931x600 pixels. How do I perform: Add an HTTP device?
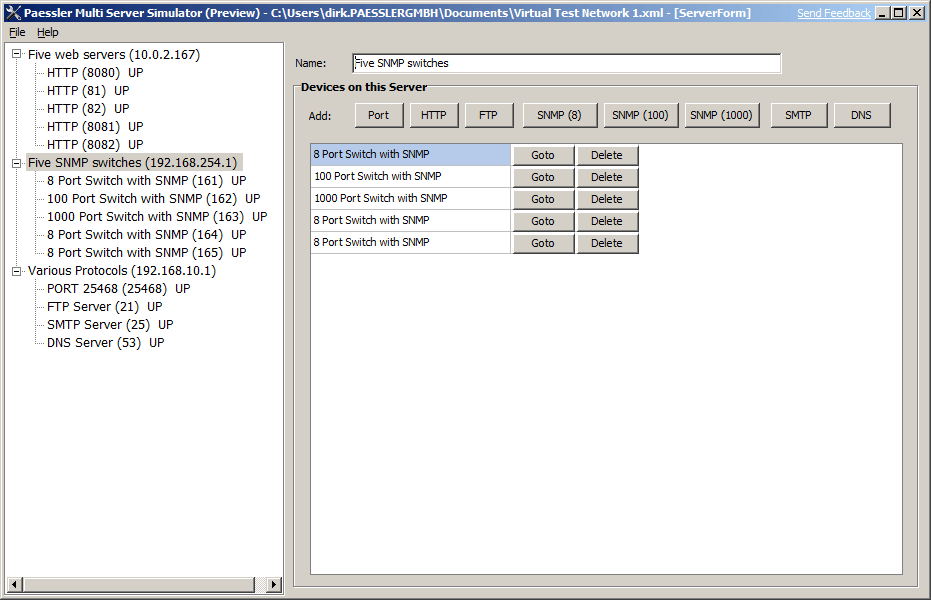point(433,114)
